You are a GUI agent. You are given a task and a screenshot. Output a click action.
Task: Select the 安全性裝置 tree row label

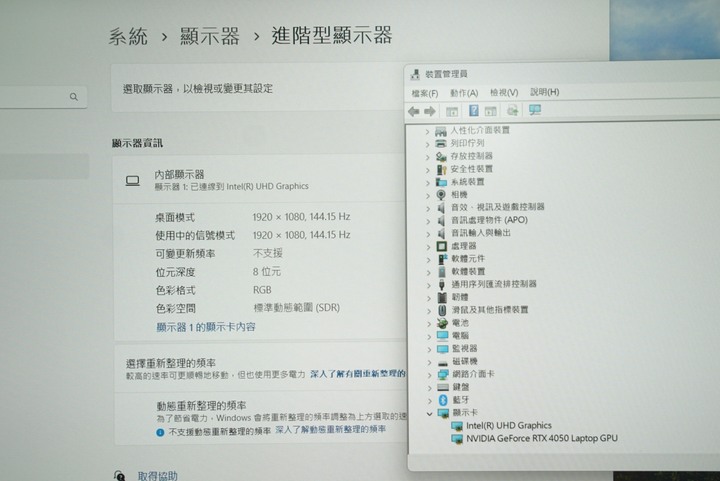pos(471,169)
